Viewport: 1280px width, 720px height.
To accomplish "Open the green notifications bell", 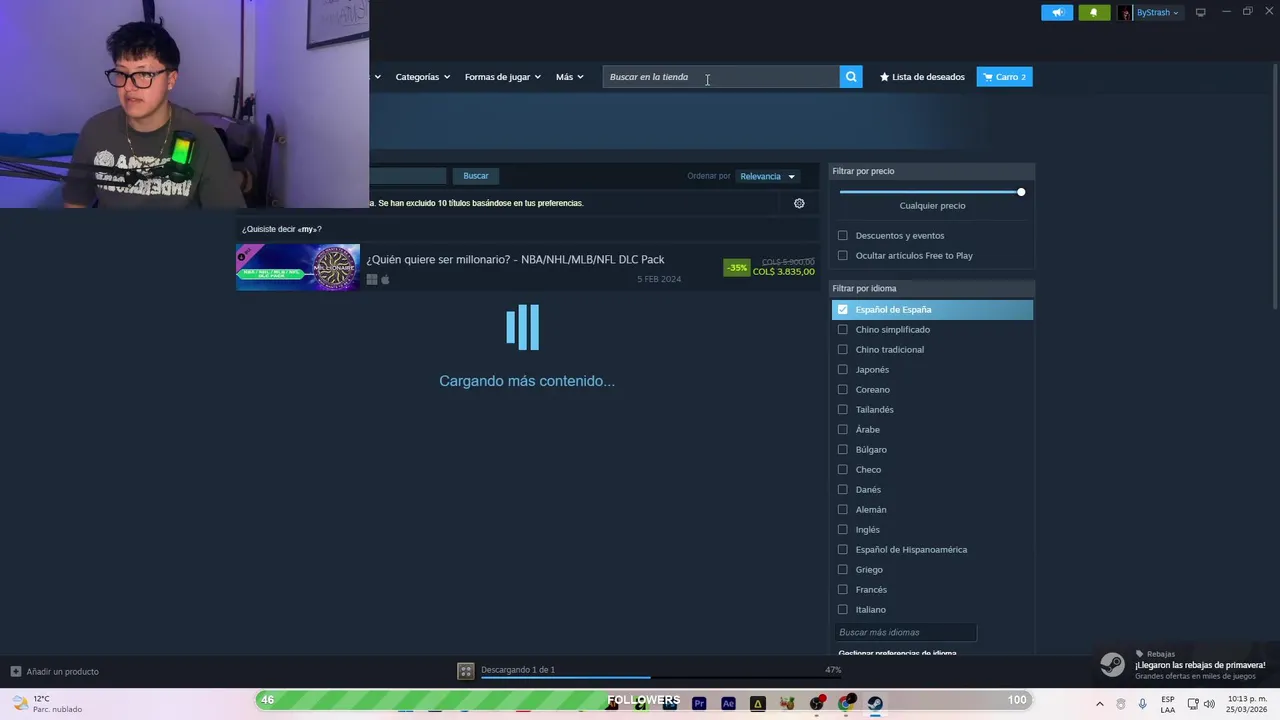I will [x=1094, y=12].
